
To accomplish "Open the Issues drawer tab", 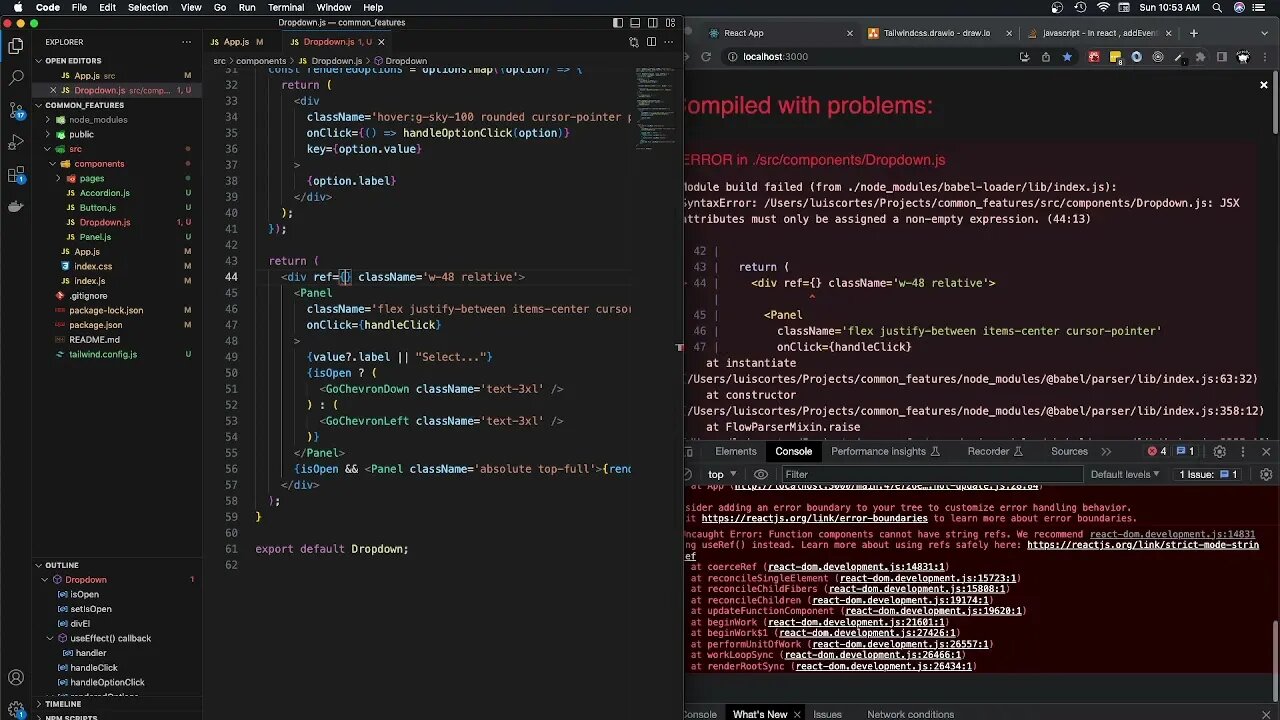I will [827, 714].
